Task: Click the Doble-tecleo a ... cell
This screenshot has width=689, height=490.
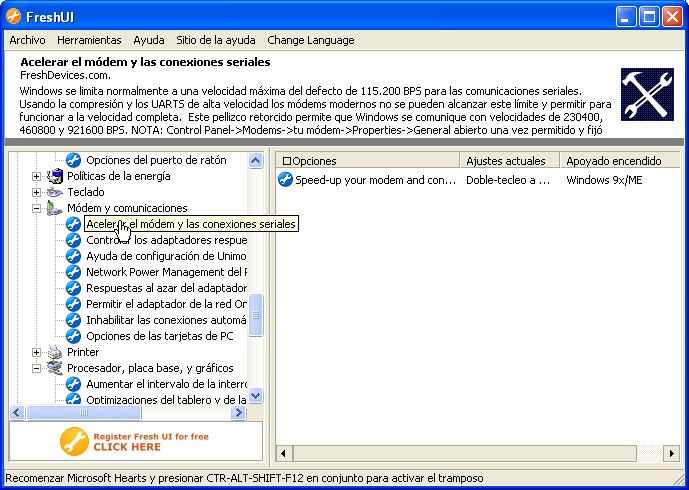Action: [x=508, y=180]
